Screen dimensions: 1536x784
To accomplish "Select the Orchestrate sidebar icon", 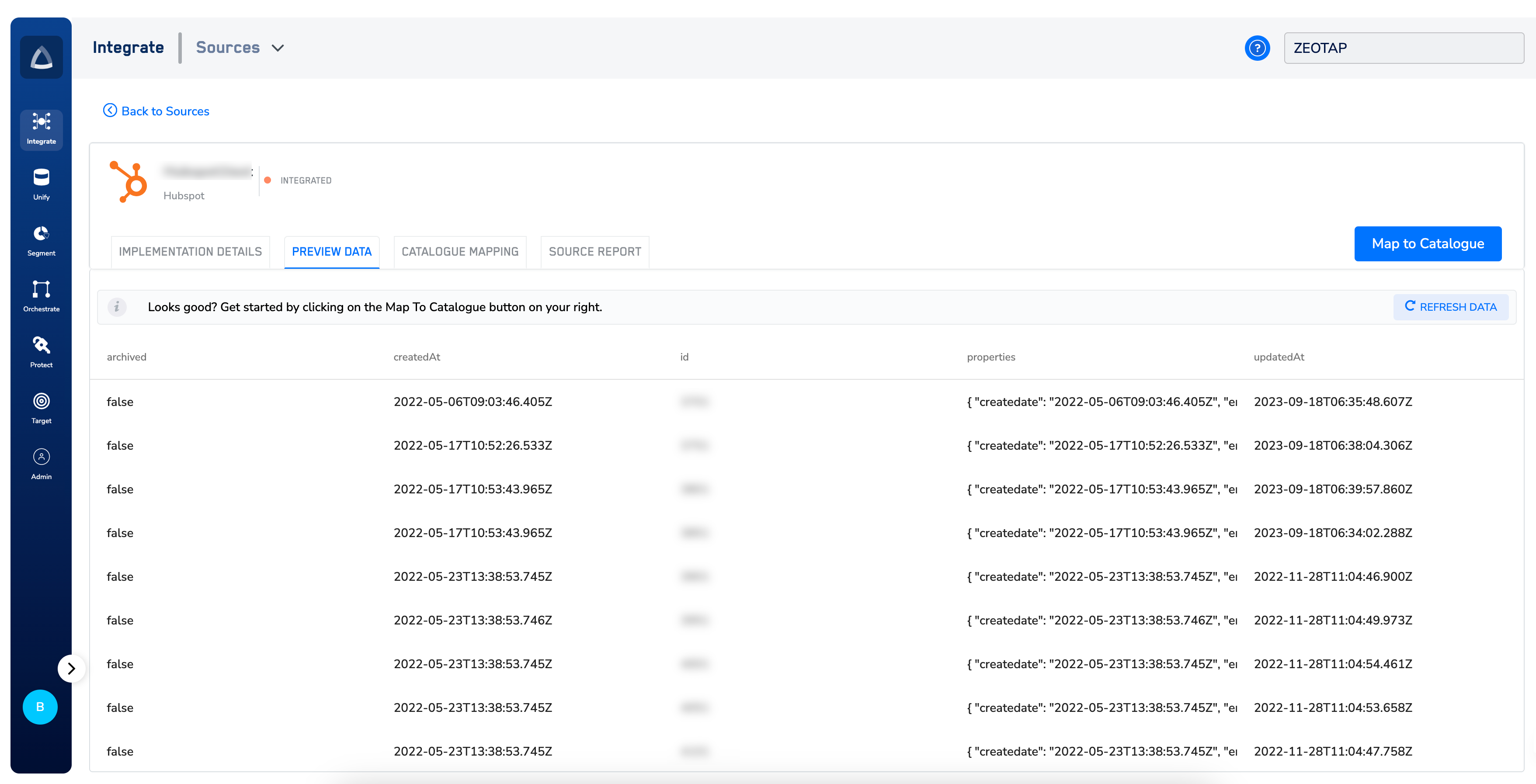I will [41, 296].
